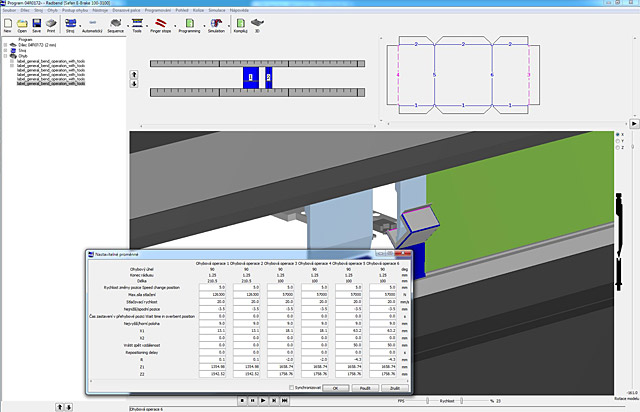Click the up arrow beside tool layout
This screenshot has height=412, width=640.
coord(134,75)
